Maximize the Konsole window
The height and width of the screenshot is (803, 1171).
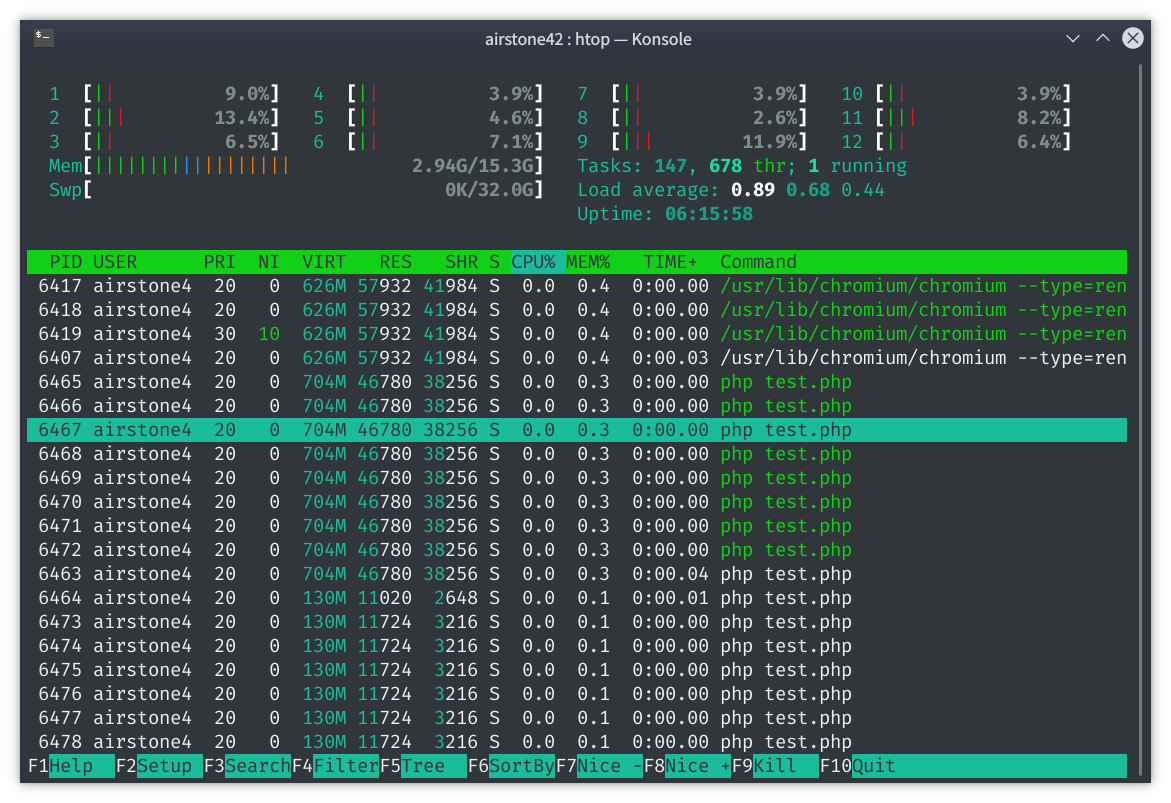coord(1102,38)
